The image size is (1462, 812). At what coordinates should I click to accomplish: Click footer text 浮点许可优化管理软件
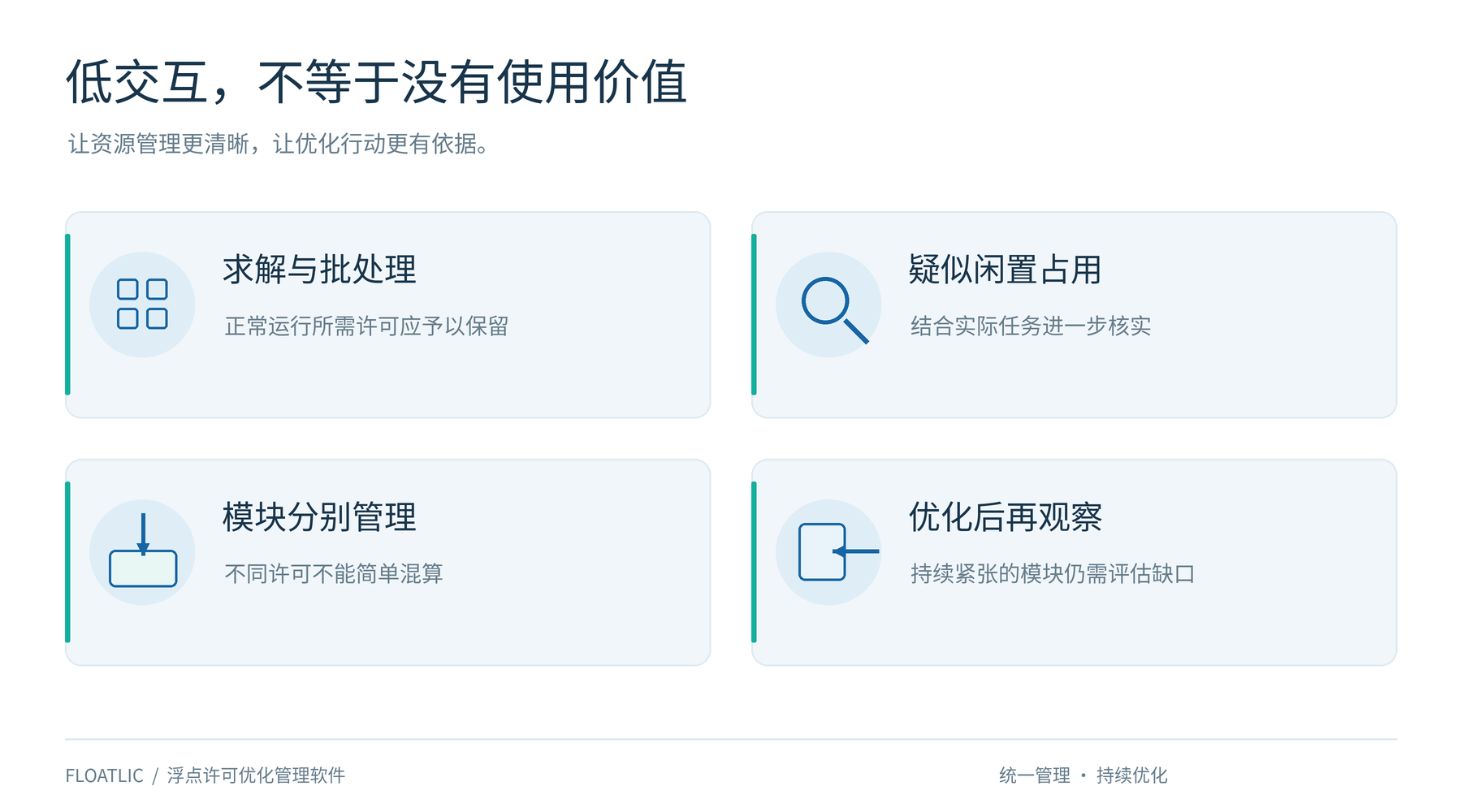coord(256,775)
